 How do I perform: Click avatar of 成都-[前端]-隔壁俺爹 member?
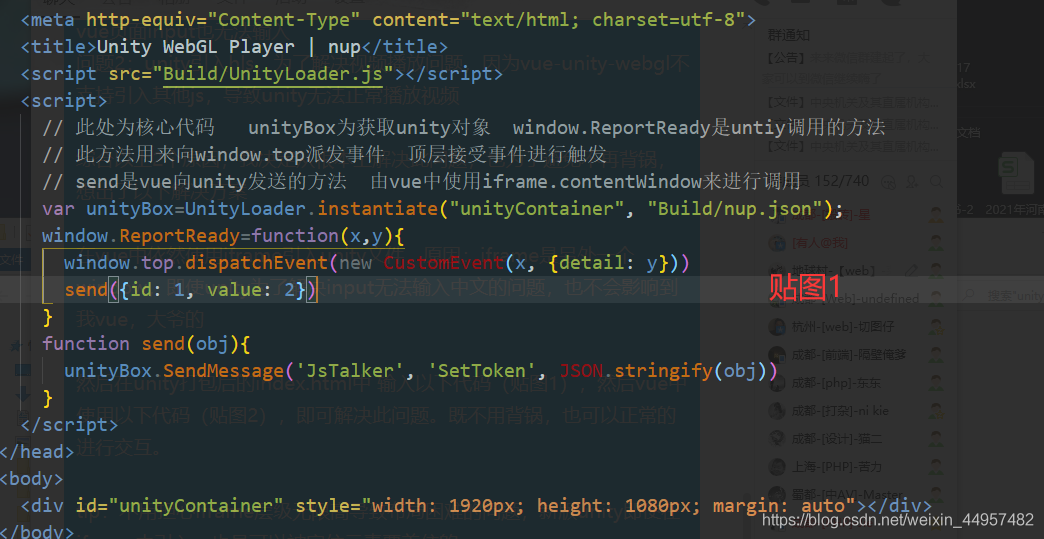pos(776,355)
